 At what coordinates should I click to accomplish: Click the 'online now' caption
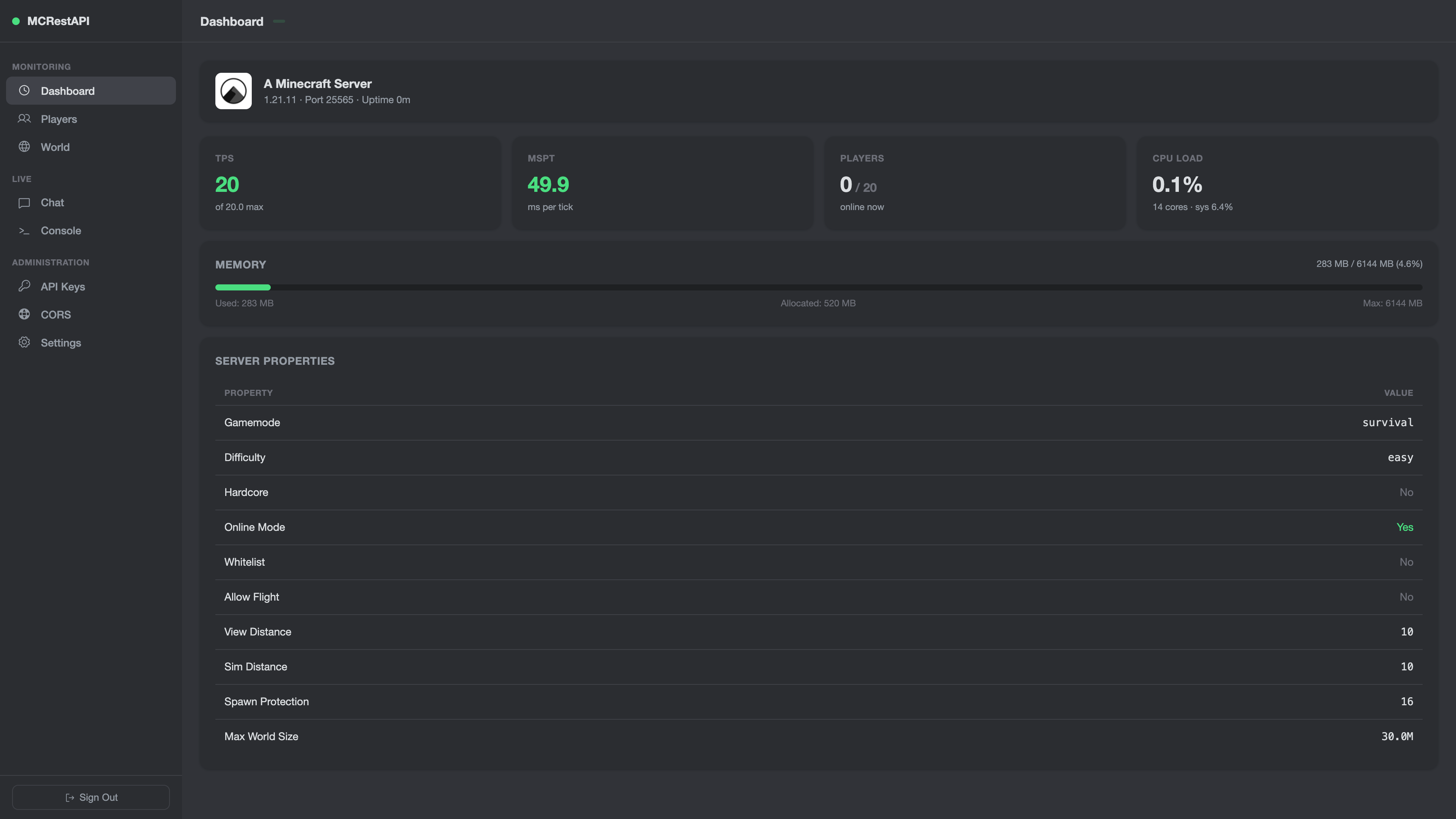point(862,207)
